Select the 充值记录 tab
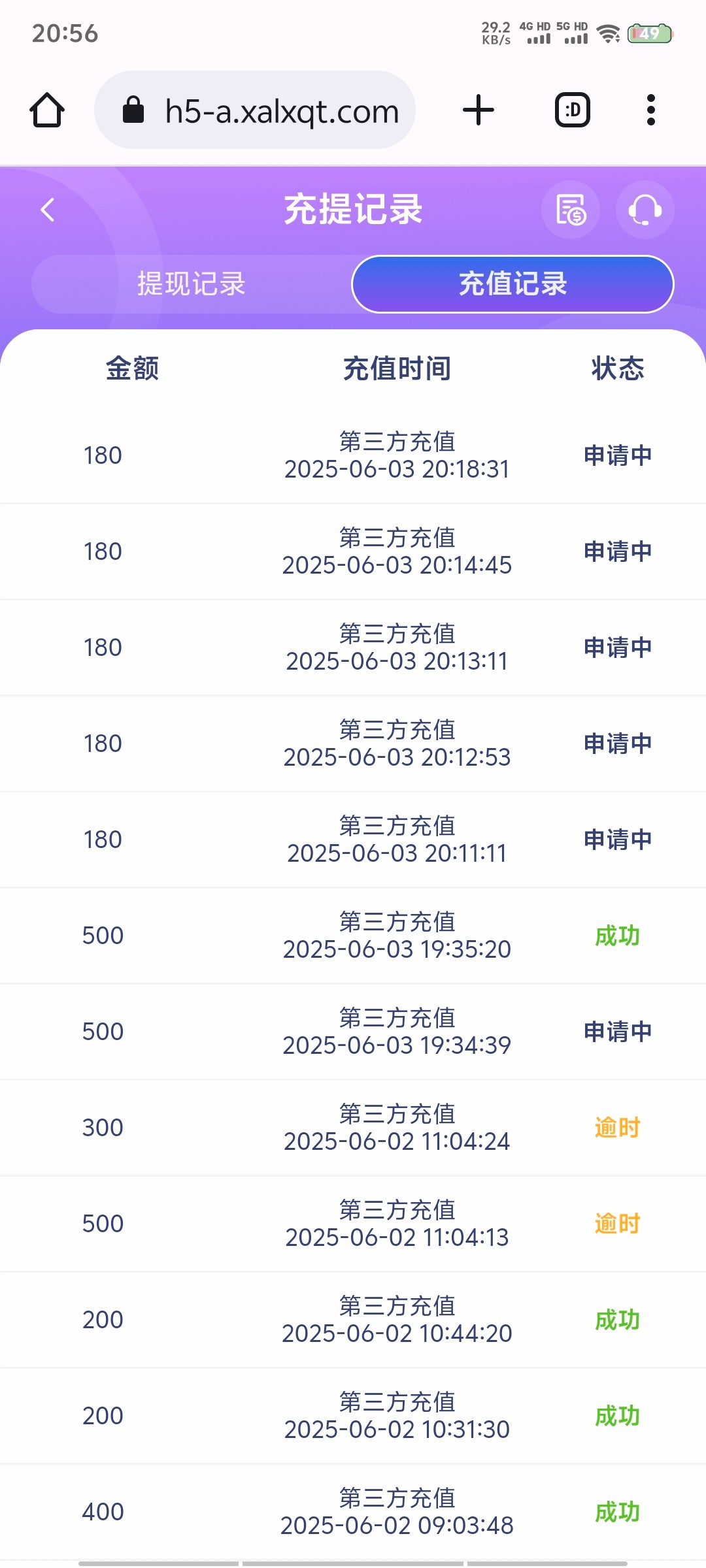706x1568 pixels. (513, 284)
